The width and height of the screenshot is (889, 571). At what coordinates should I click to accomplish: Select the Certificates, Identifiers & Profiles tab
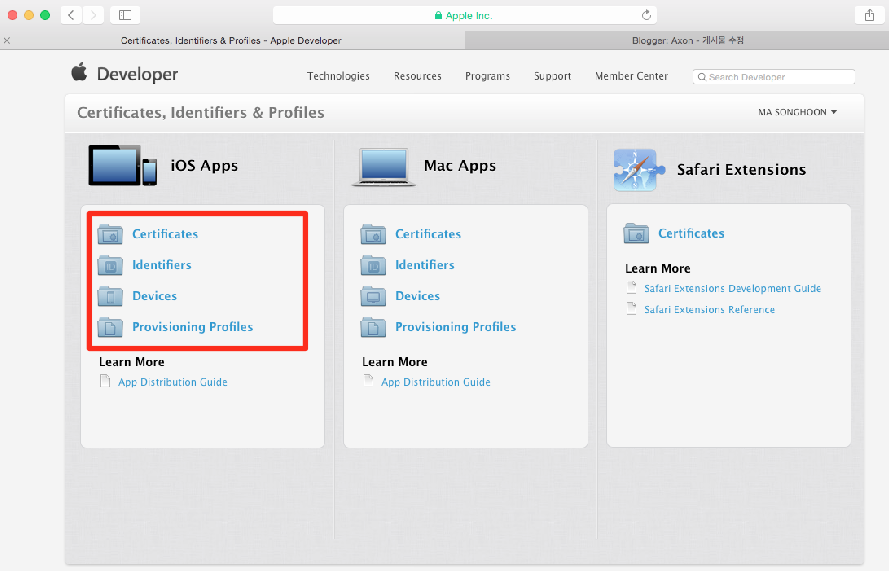(x=231, y=40)
